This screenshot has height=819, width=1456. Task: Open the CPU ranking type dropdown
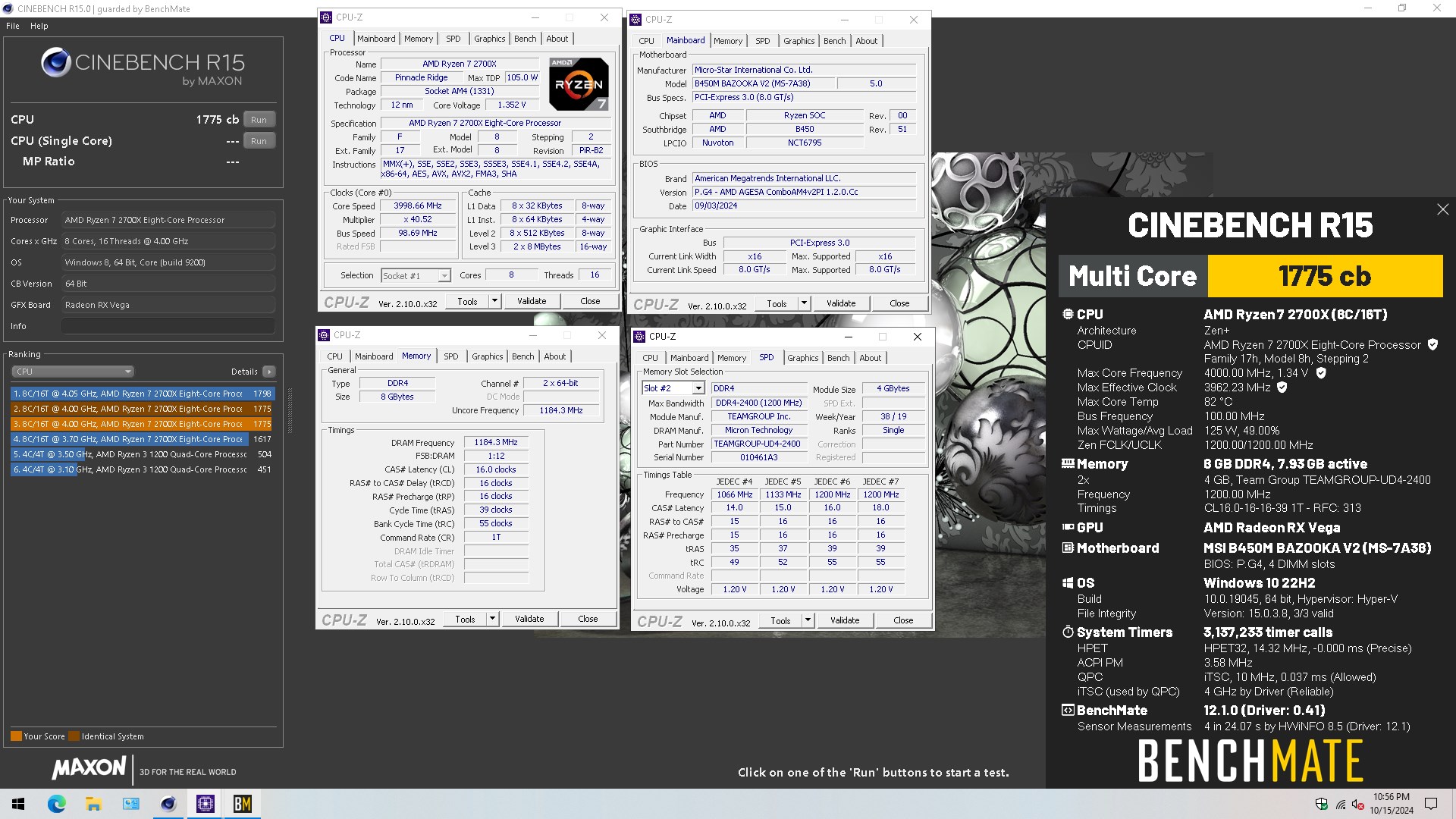(73, 372)
